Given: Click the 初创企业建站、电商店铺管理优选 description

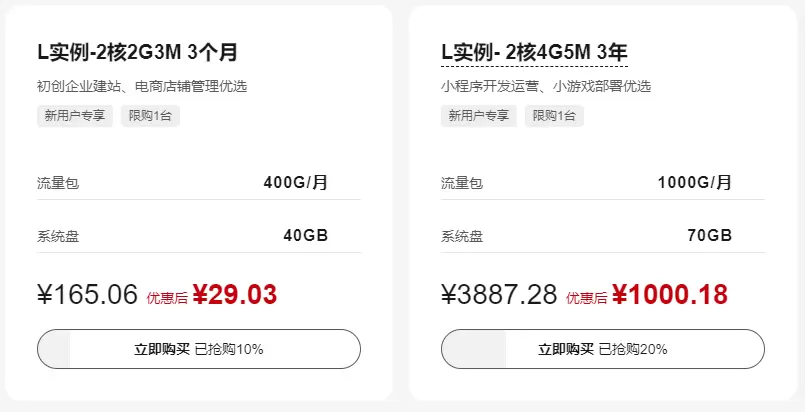Looking at the screenshot, I should click(141, 86).
